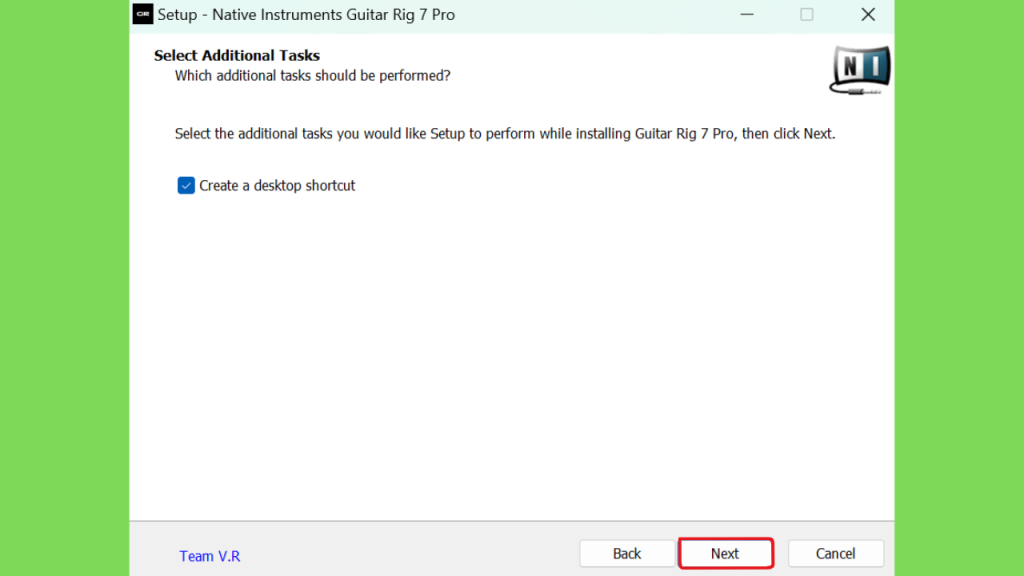Close the Setup window

click(867, 14)
